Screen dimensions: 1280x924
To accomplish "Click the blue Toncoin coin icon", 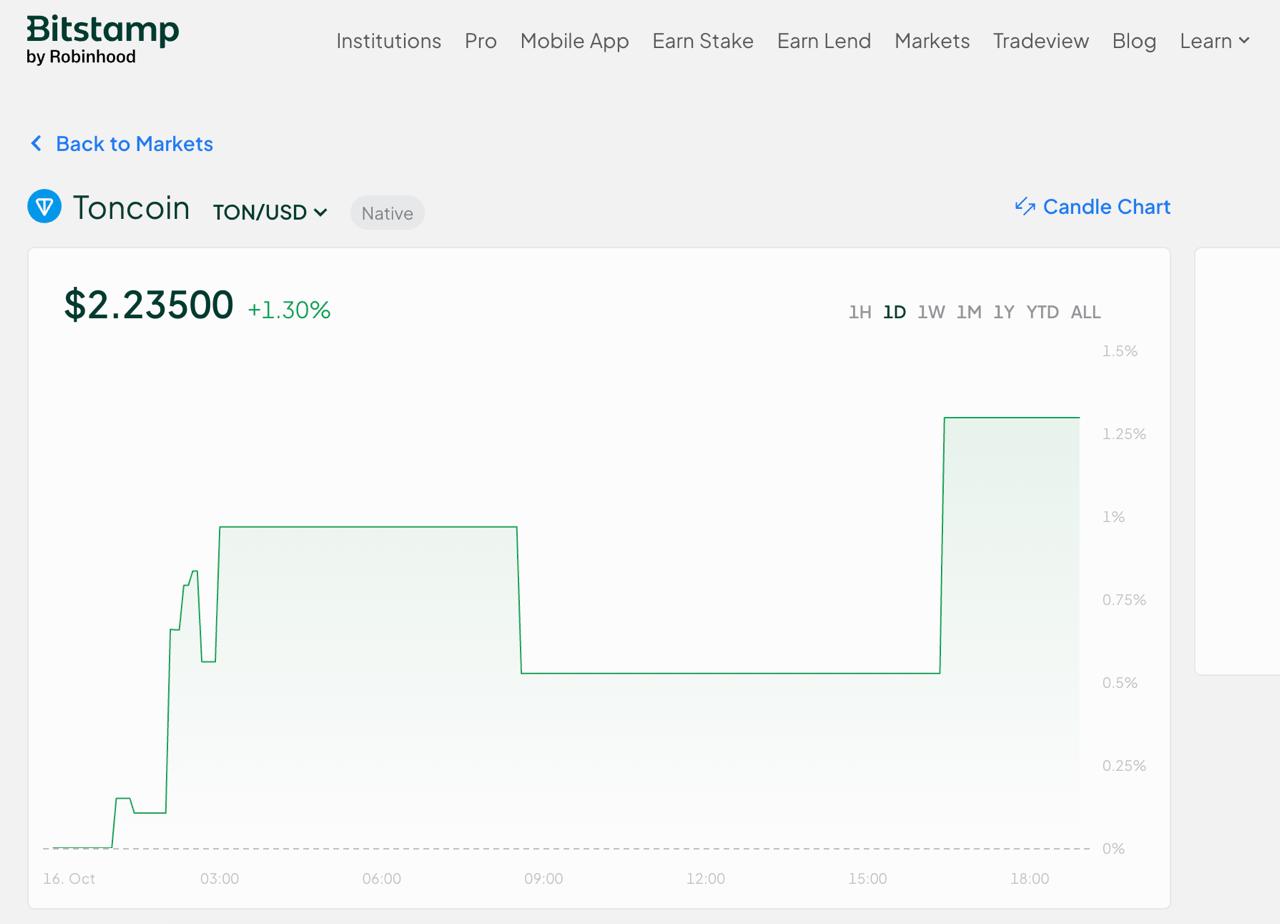I will (x=44, y=207).
